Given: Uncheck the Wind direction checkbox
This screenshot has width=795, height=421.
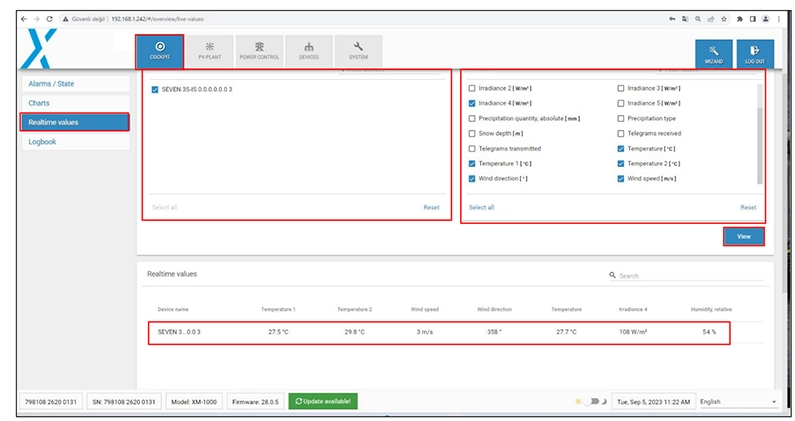Looking at the screenshot, I should point(472,179).
